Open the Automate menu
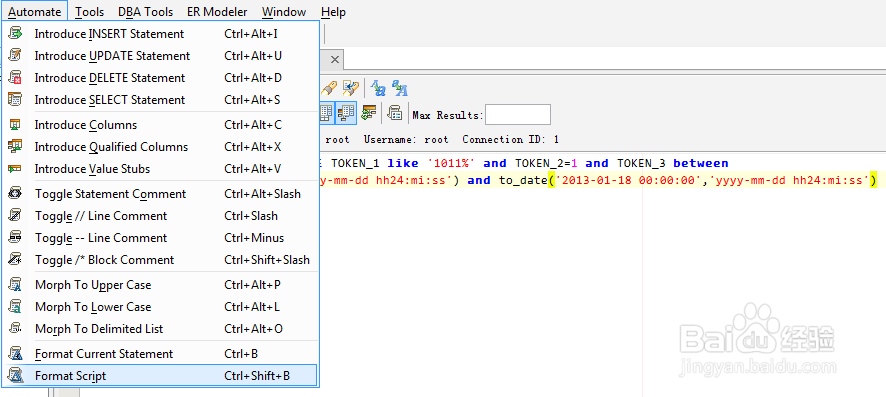The height and width of the screenshot is (397, 886). (x=35, y=11)
